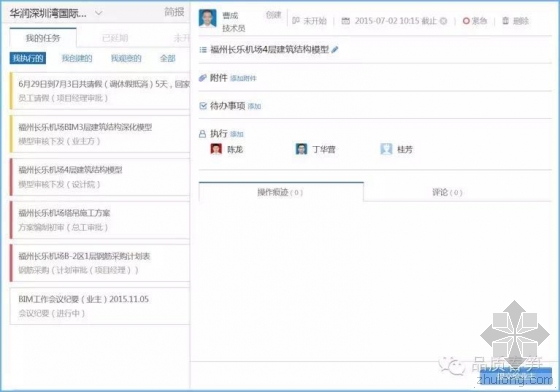Click 添加 next to 执行
The image size is (560, 392).
tap(237, 134)
